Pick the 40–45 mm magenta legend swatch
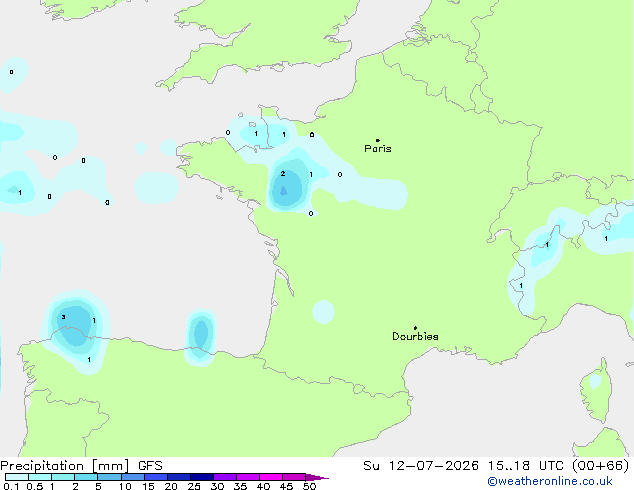Image resolution: width=634 pixels, height=490 pixels. click(271, 477)
